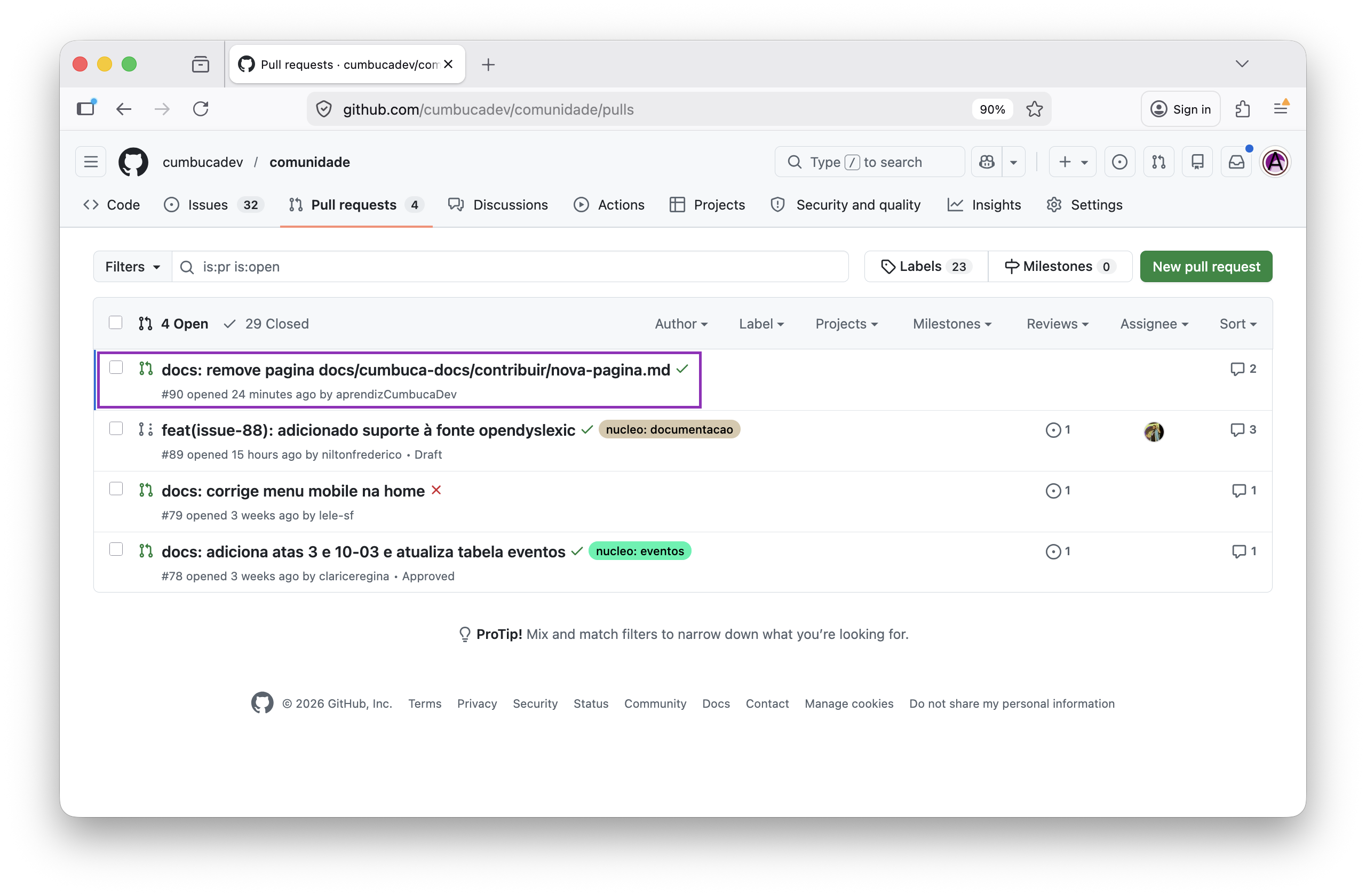Select all pull requests checkbox
The image size is (1366, 896).
pyautogui.click(x=115, y=323)
